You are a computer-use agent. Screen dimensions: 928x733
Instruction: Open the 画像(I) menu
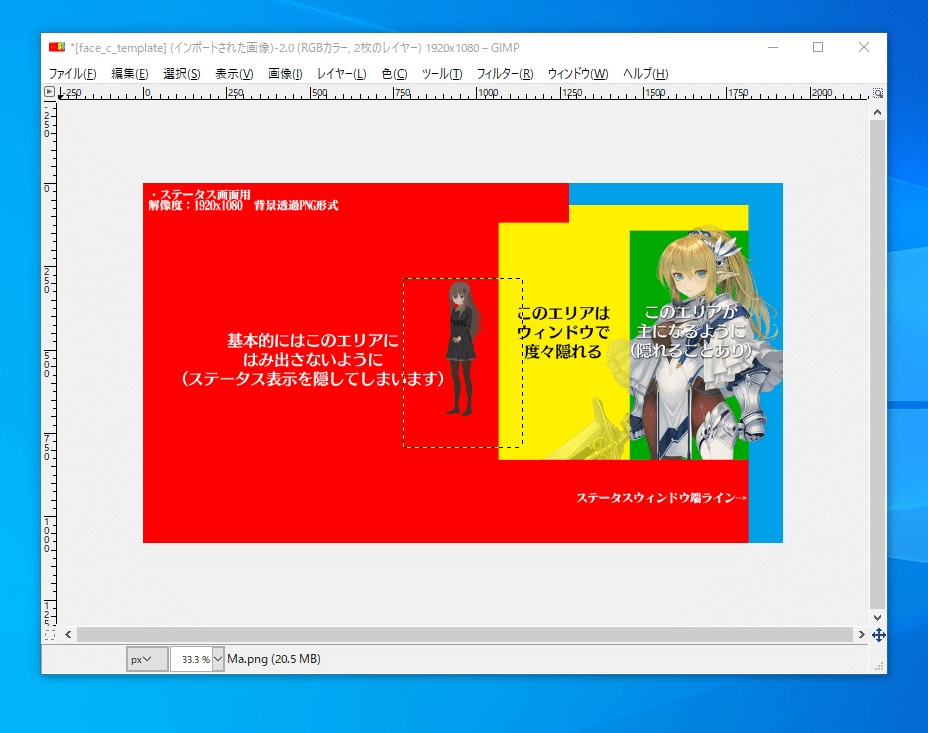point(285,74)
